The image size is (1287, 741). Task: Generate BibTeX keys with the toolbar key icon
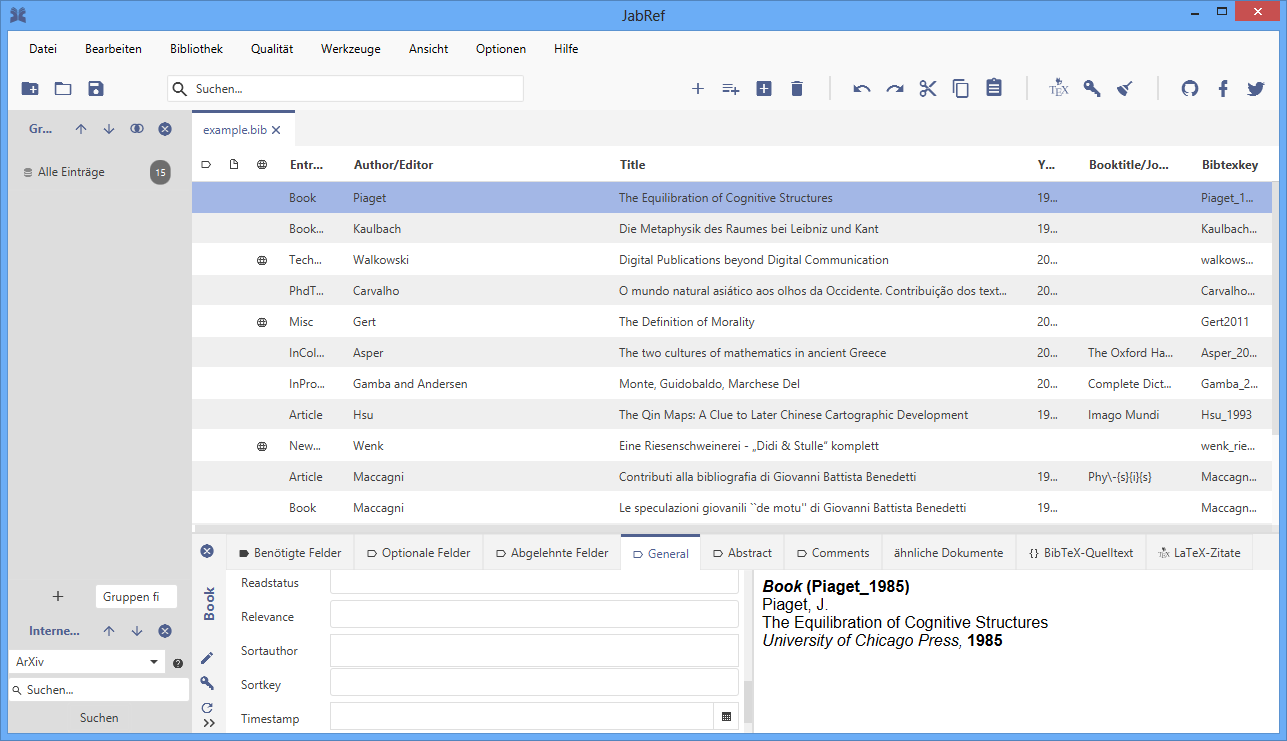(1092, 88)
